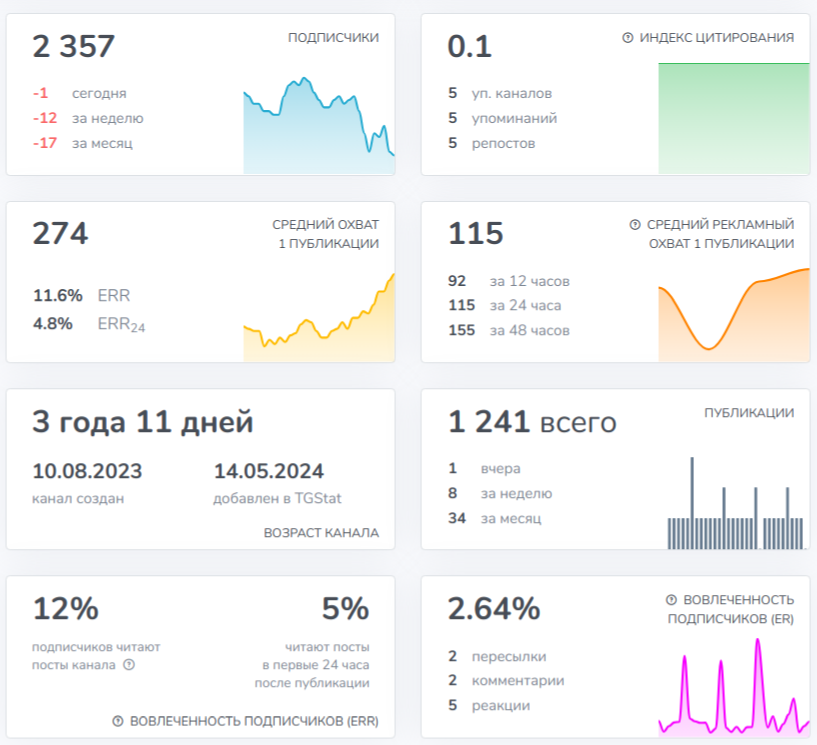
Task: Click '115 за 24 часа' row
Action: (x=504, y=305)
